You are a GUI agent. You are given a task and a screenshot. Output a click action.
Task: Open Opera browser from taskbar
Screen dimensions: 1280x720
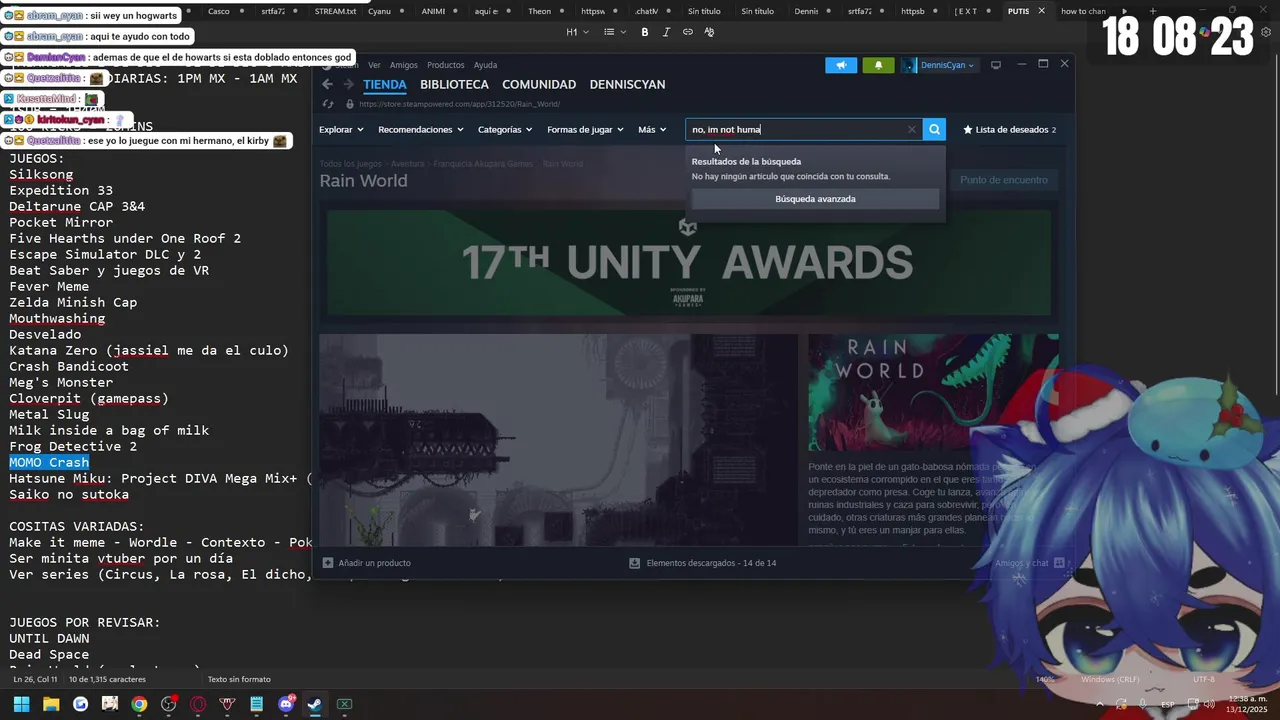coord(198,704)
